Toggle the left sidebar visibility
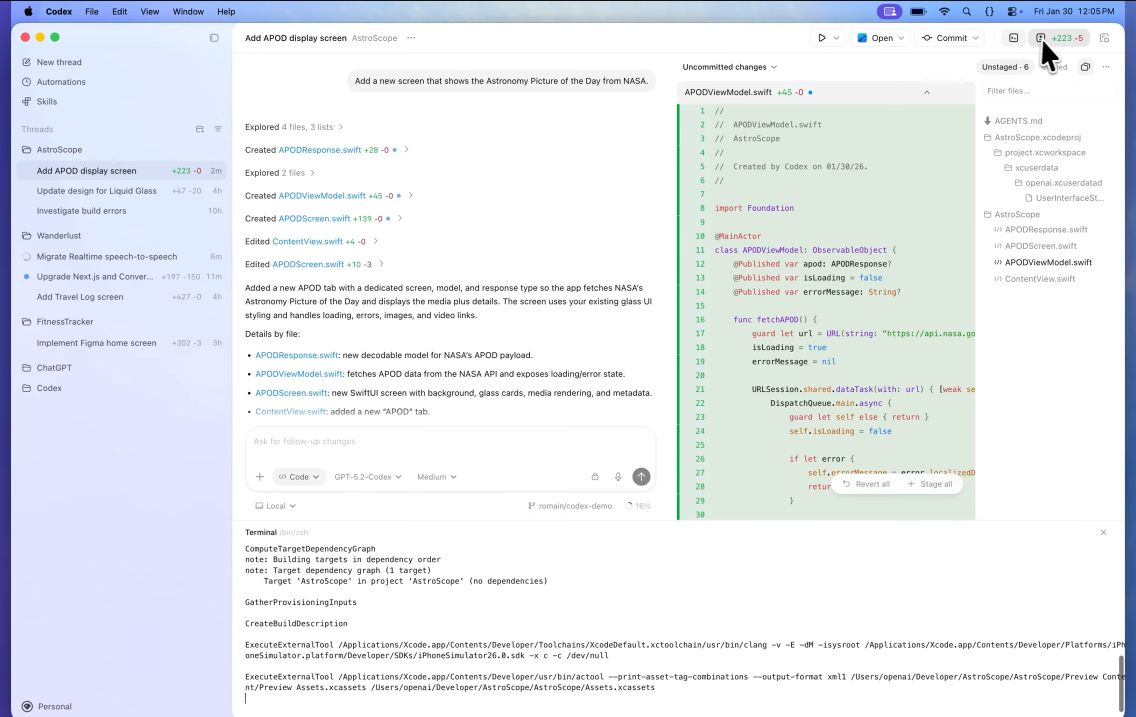This screenshot has width=1136, height=717. [x=214, y=38]
